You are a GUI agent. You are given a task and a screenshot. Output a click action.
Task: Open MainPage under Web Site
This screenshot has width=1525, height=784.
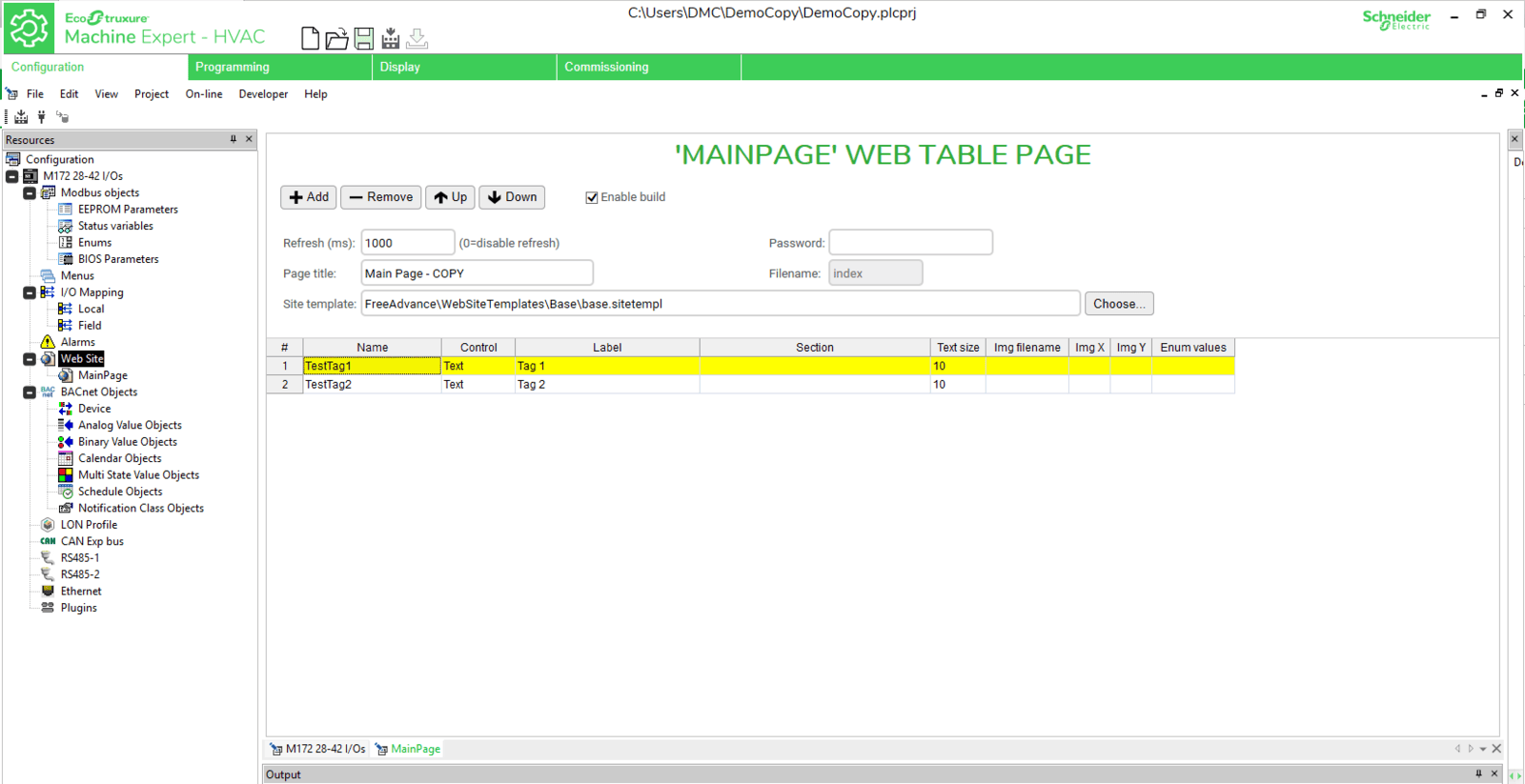click(x=103, y=375)
